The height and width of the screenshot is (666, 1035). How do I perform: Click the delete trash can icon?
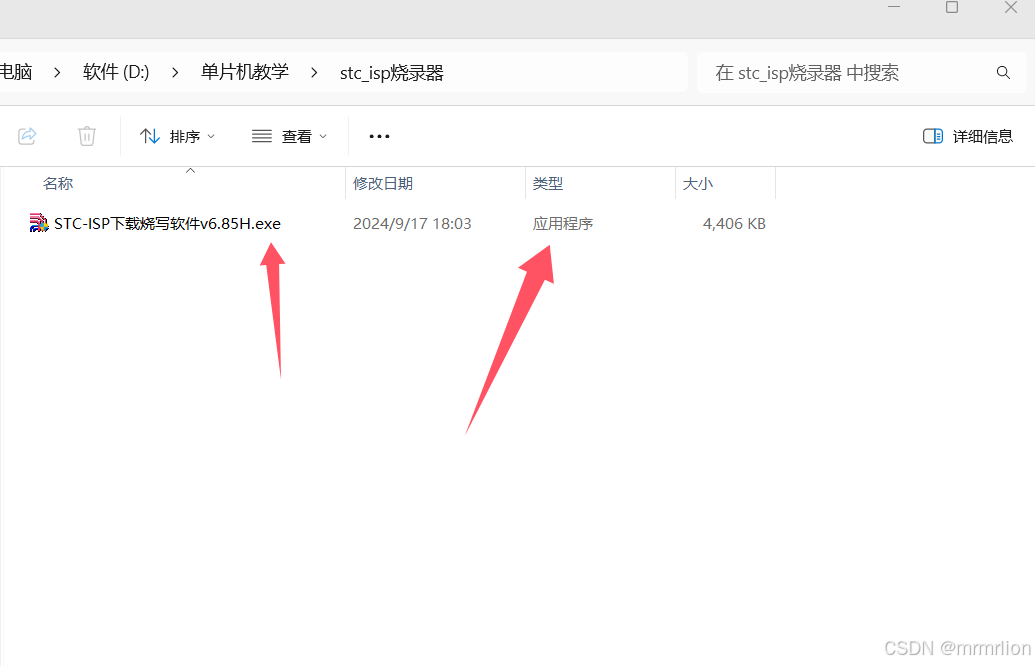point(86,136)
